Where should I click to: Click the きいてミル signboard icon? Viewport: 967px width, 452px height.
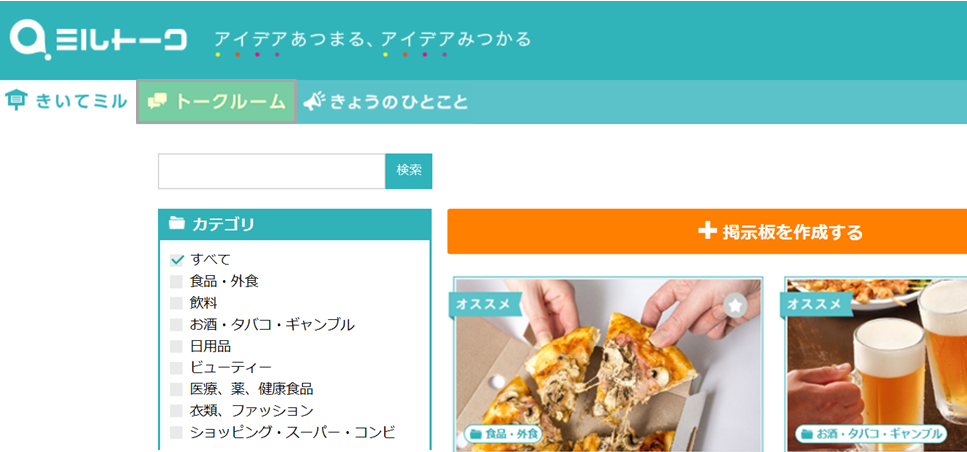click(17, 100)
